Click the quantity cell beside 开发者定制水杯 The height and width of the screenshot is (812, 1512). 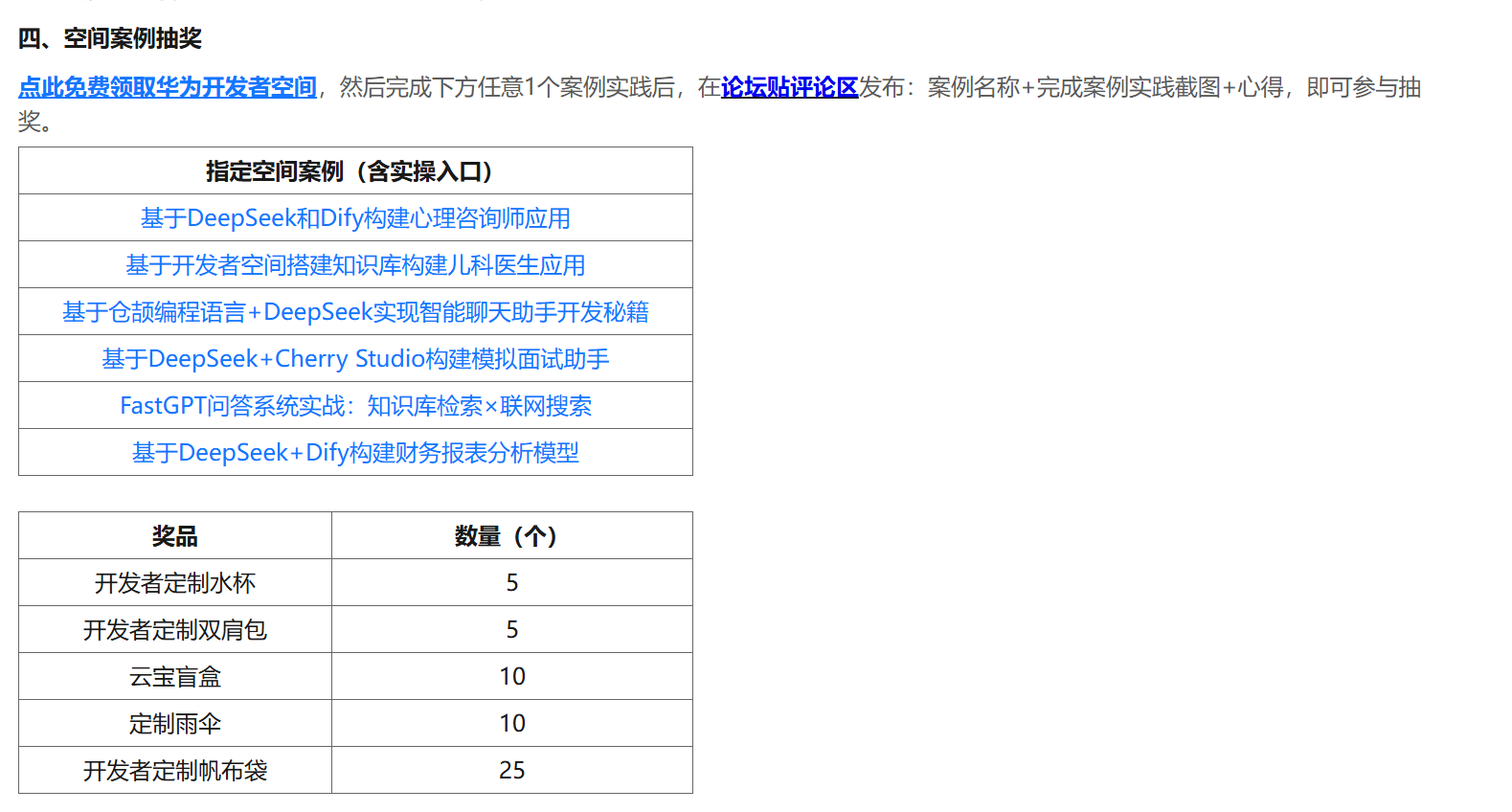coord(511,583)
